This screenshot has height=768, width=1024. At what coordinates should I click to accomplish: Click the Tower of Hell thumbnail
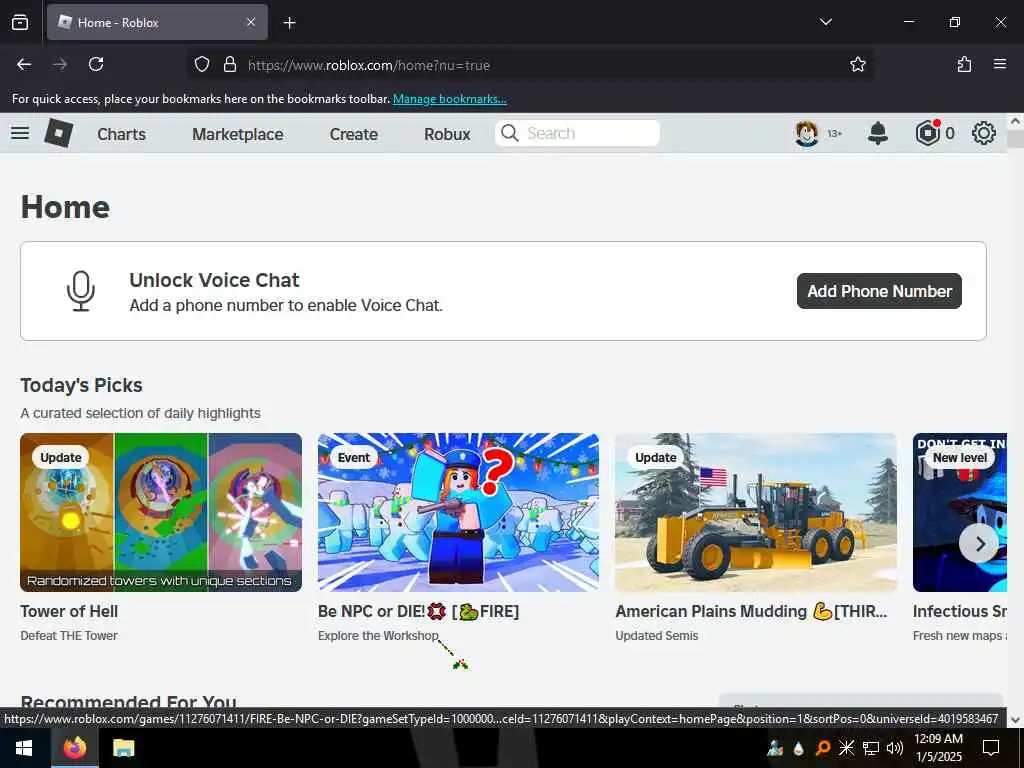coord(161,513)
